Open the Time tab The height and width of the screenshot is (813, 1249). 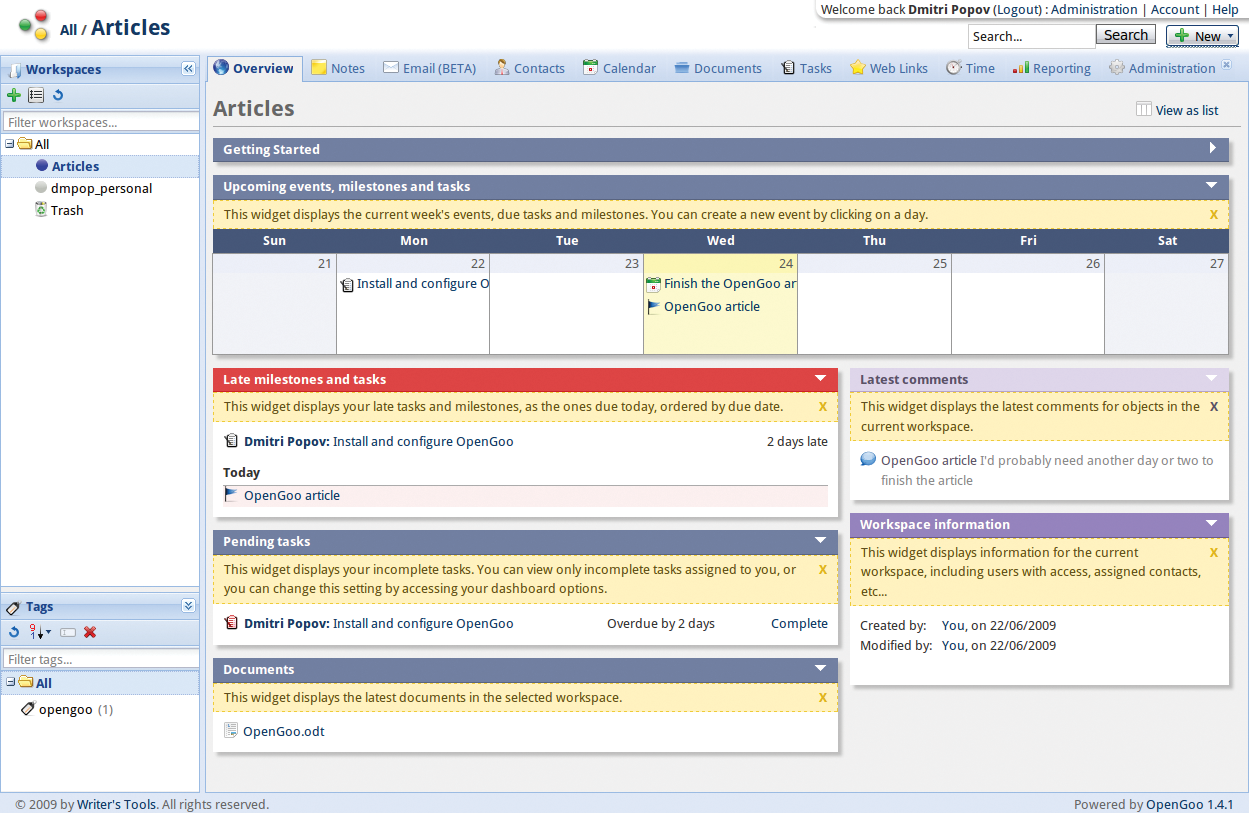pos(970,68)
